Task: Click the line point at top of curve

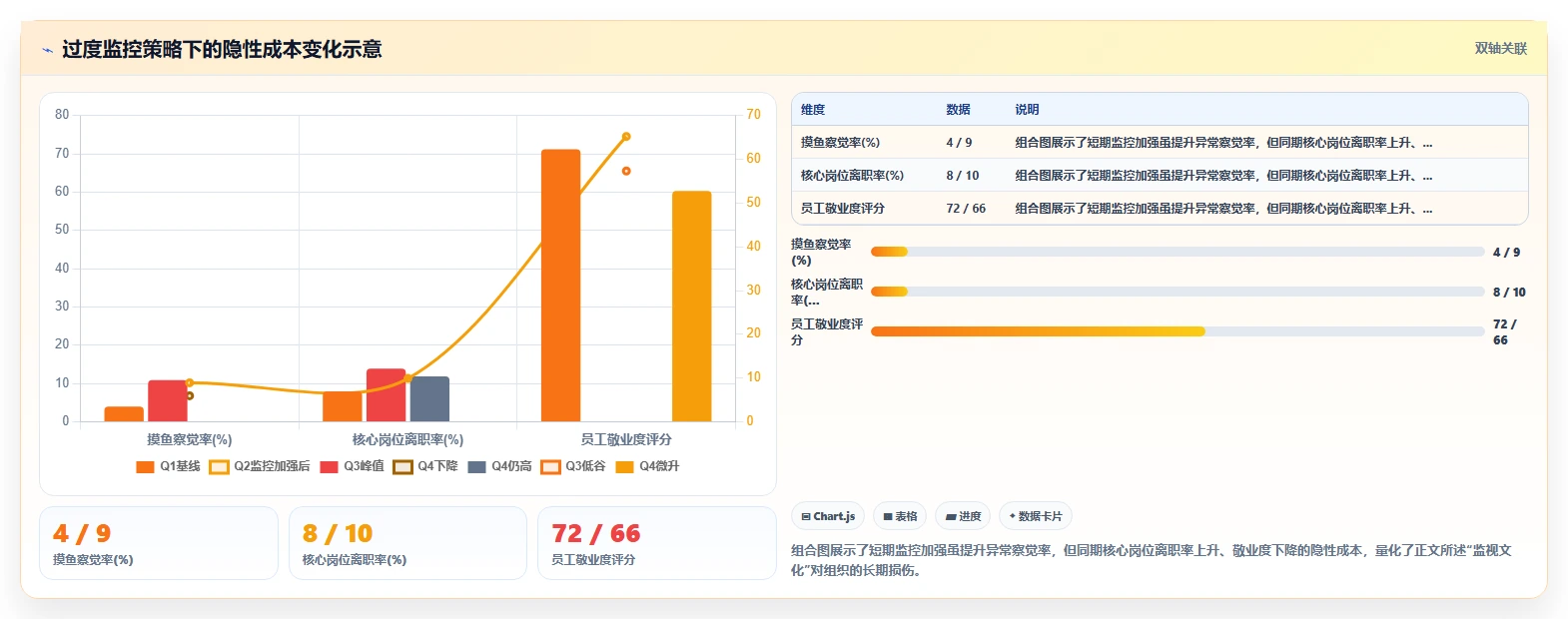Action: pyautogui.click(x=626, y=137)
